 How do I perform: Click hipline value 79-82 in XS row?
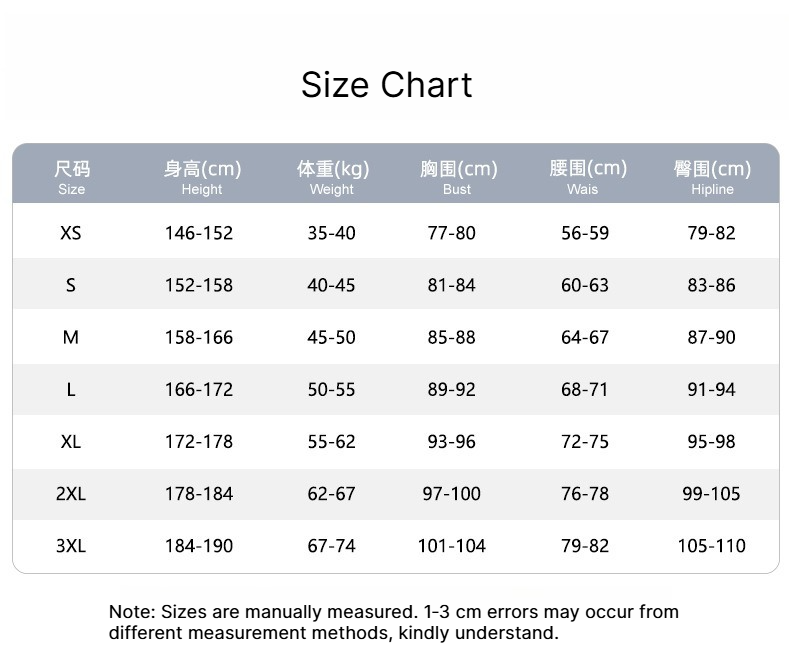coord(711,233)
